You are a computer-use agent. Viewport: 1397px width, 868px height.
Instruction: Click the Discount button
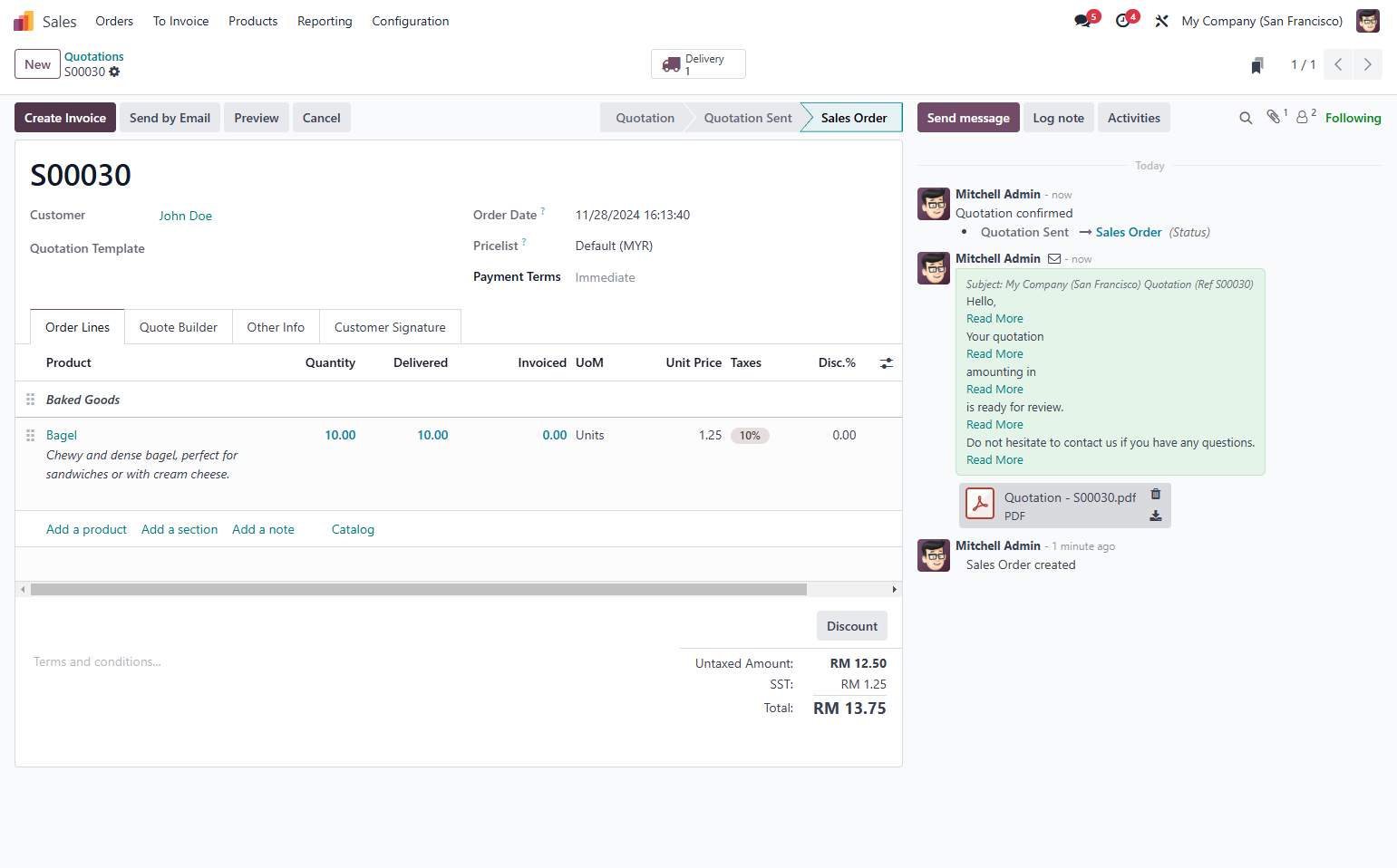pos(852,626)
